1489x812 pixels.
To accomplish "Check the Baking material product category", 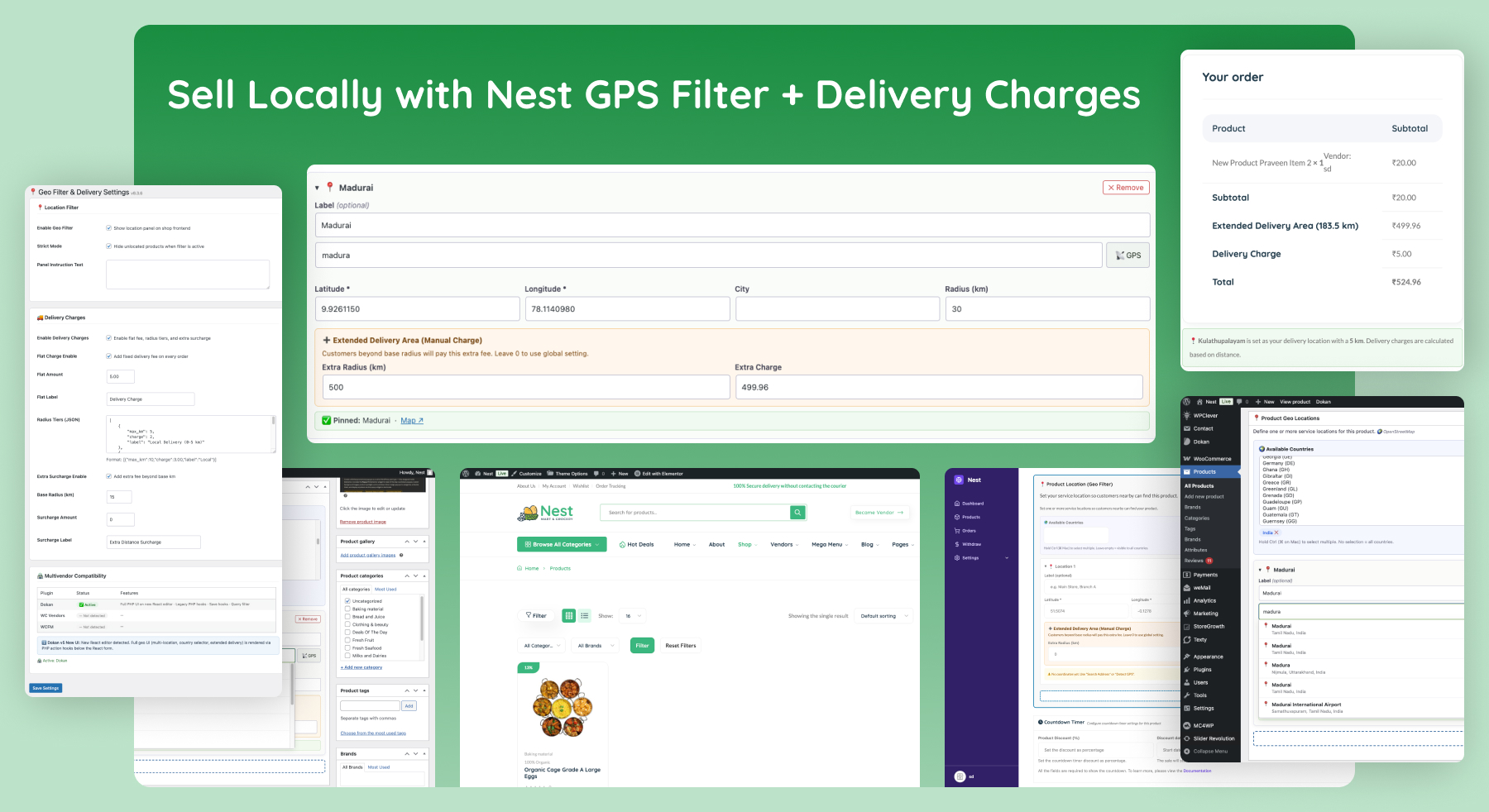I will coord(347,609).
